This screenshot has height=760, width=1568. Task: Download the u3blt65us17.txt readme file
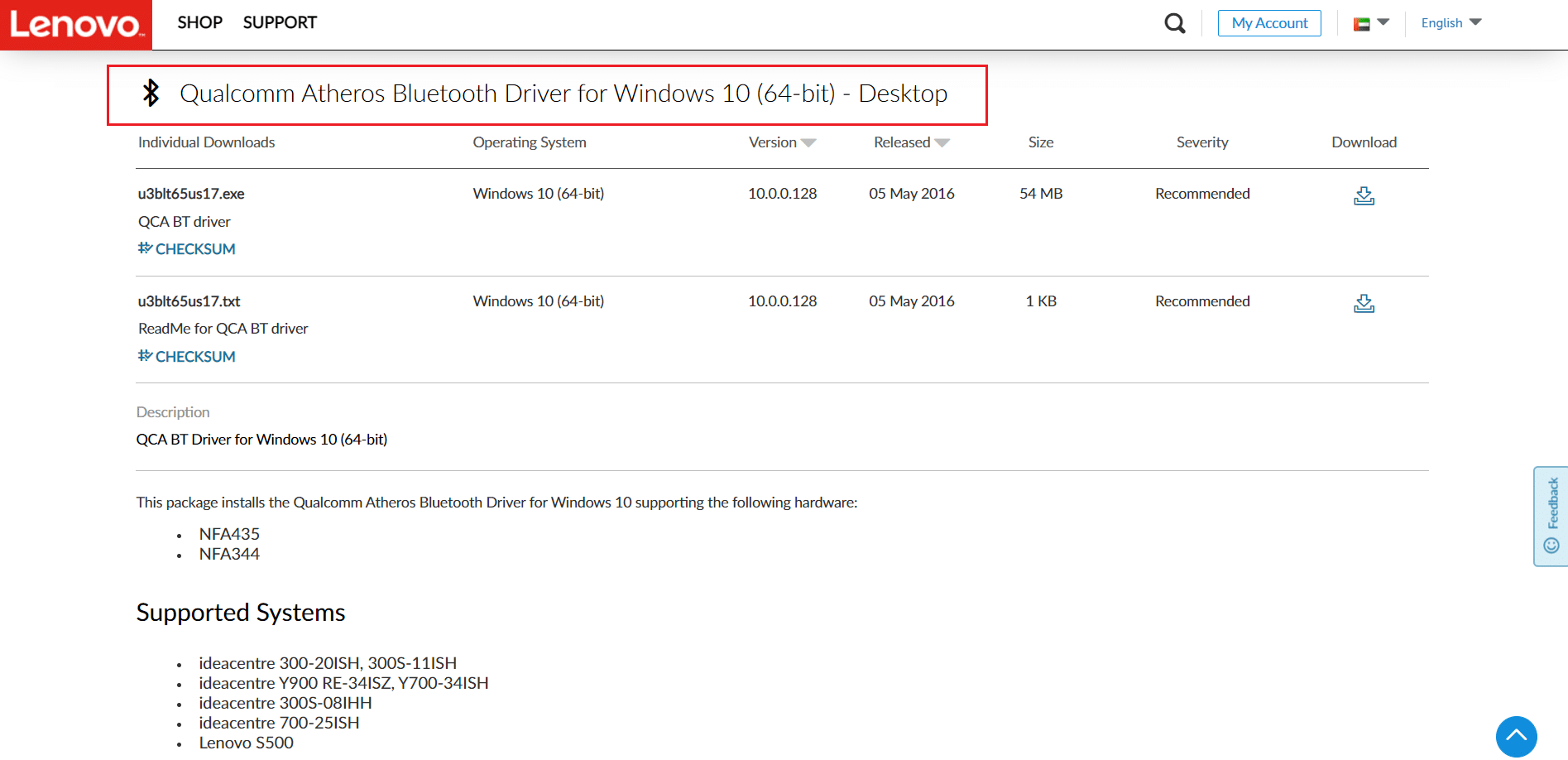tap(1364, 303)
